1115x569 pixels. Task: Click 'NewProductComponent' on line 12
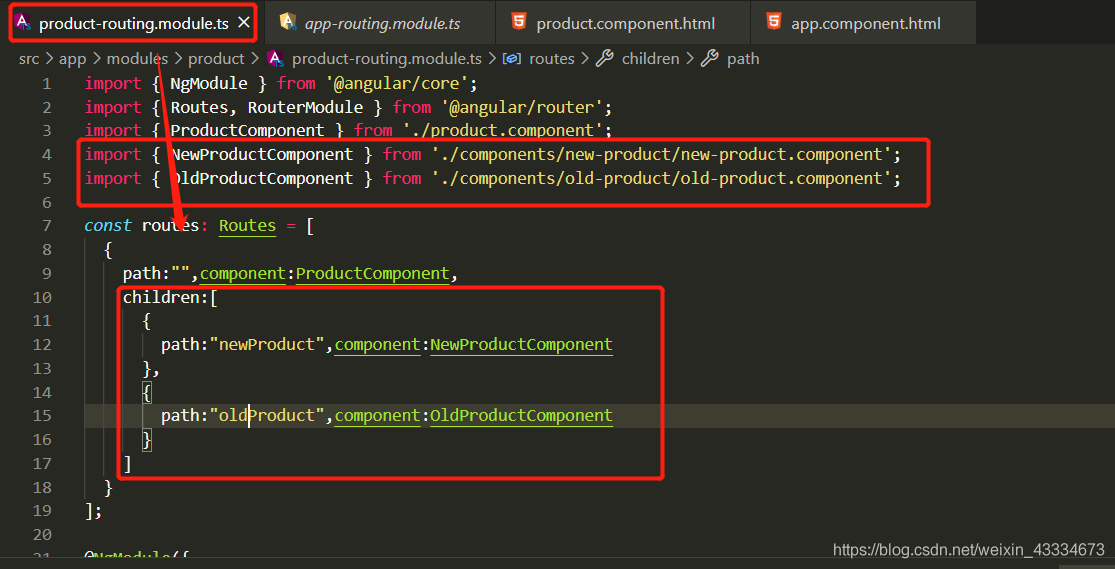[521, 344]
